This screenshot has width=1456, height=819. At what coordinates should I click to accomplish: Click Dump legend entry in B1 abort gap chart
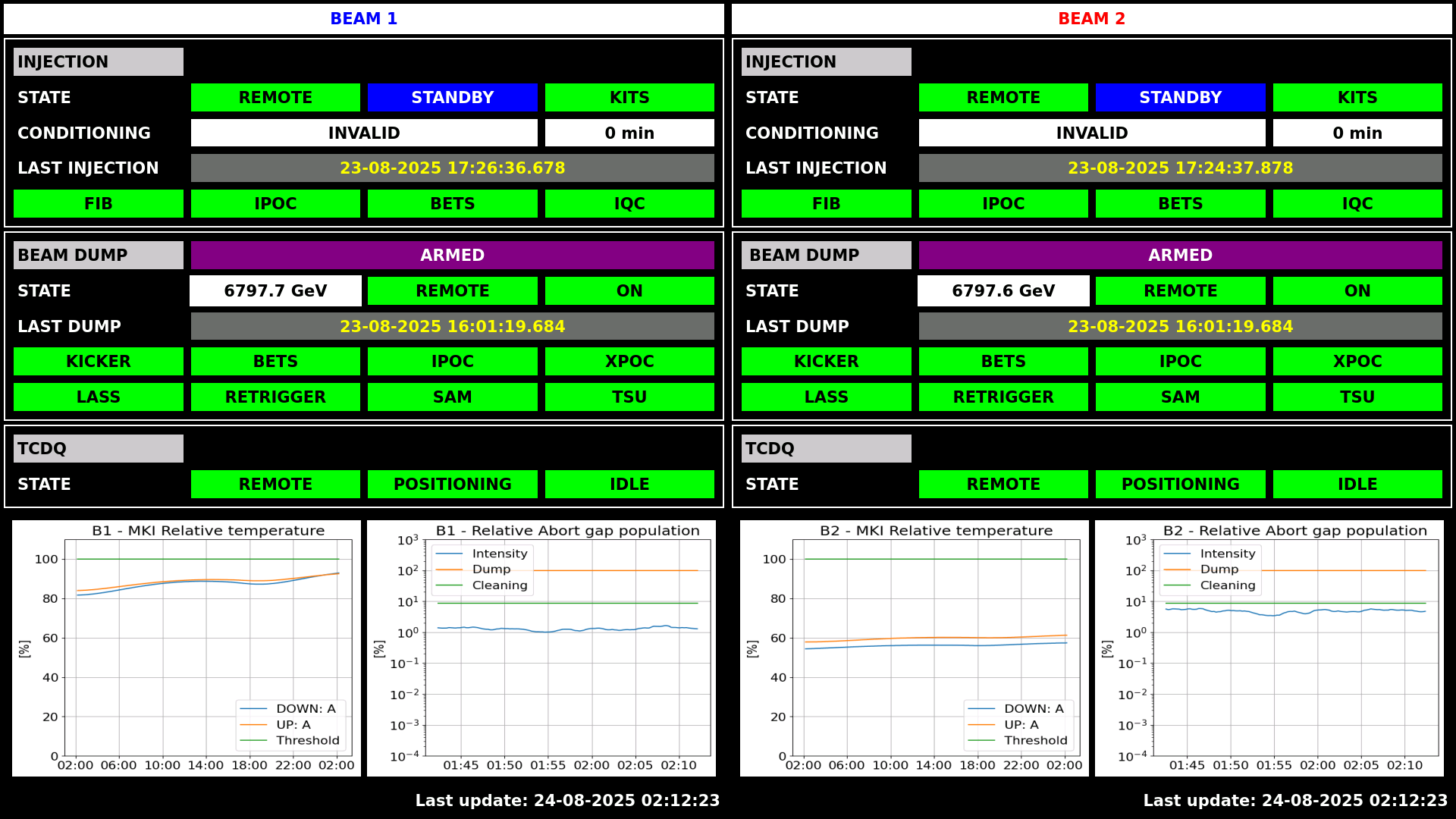click(x=491, y=570)
